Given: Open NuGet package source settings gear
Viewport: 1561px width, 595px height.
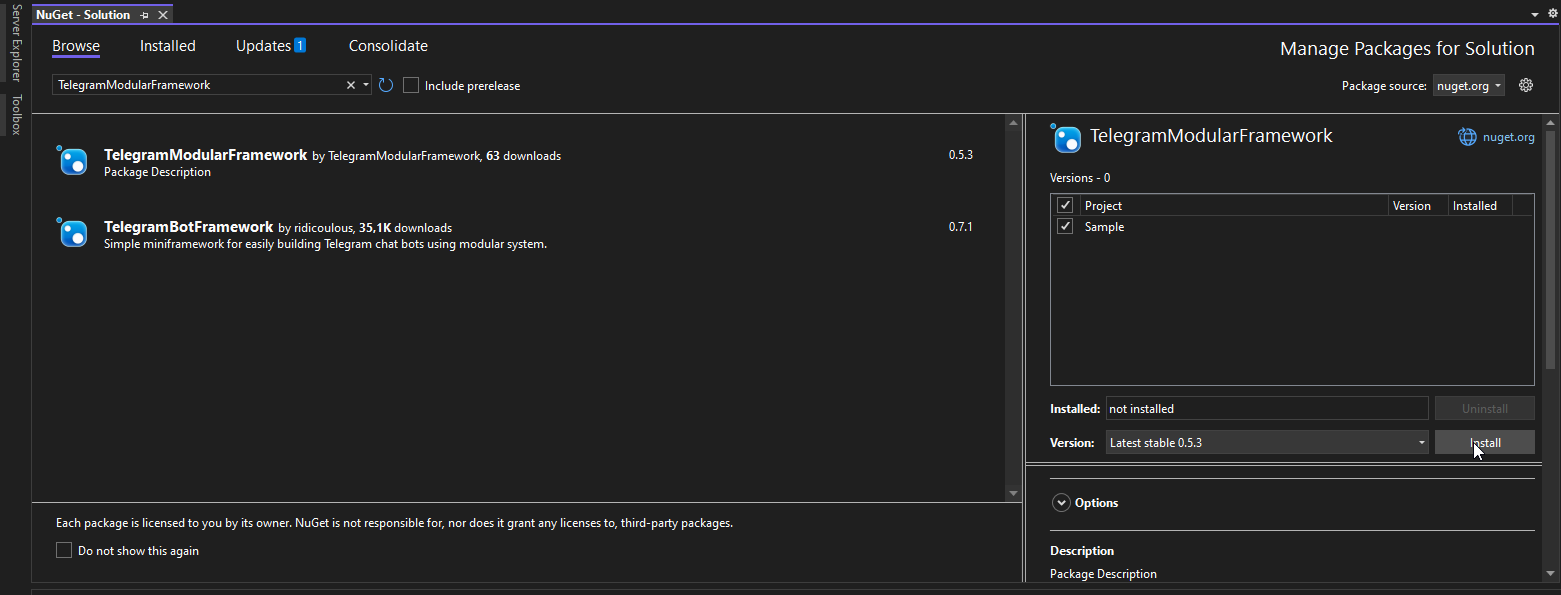Looking at the screenshot, I should click(1526, 85).
